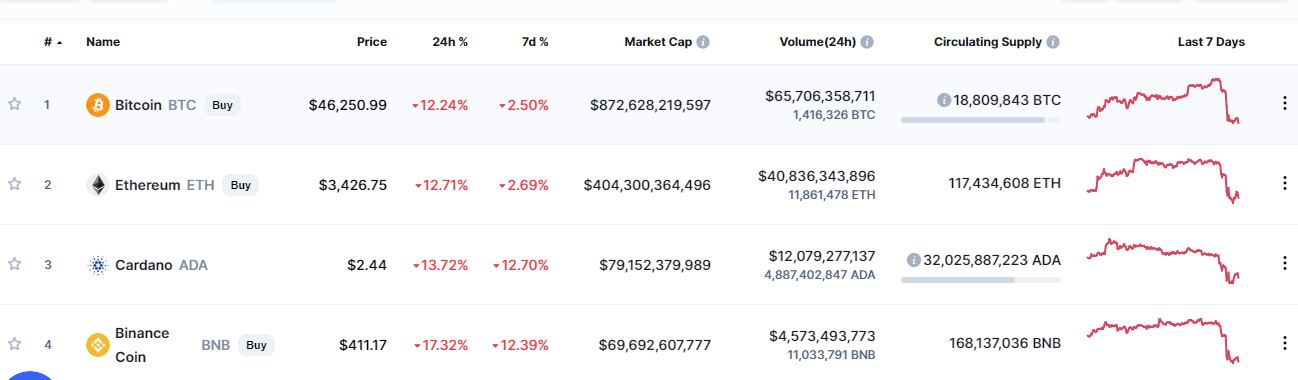The image size is (1298, 380).
Task: Toggle the Ethereum watchlist star
Action: (x=15, y=184)
